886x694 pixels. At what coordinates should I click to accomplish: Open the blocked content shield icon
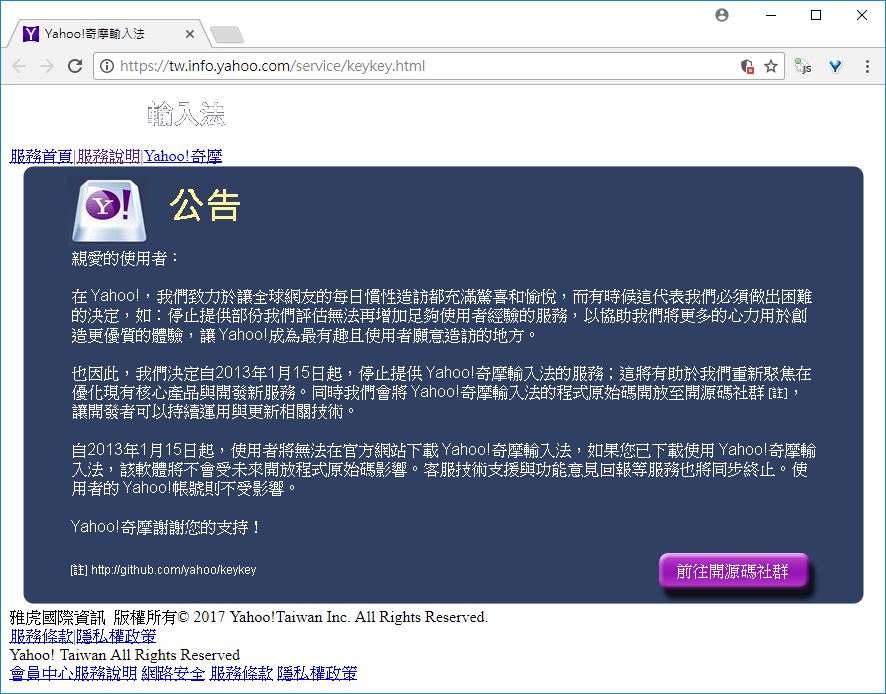click(747, 66)
